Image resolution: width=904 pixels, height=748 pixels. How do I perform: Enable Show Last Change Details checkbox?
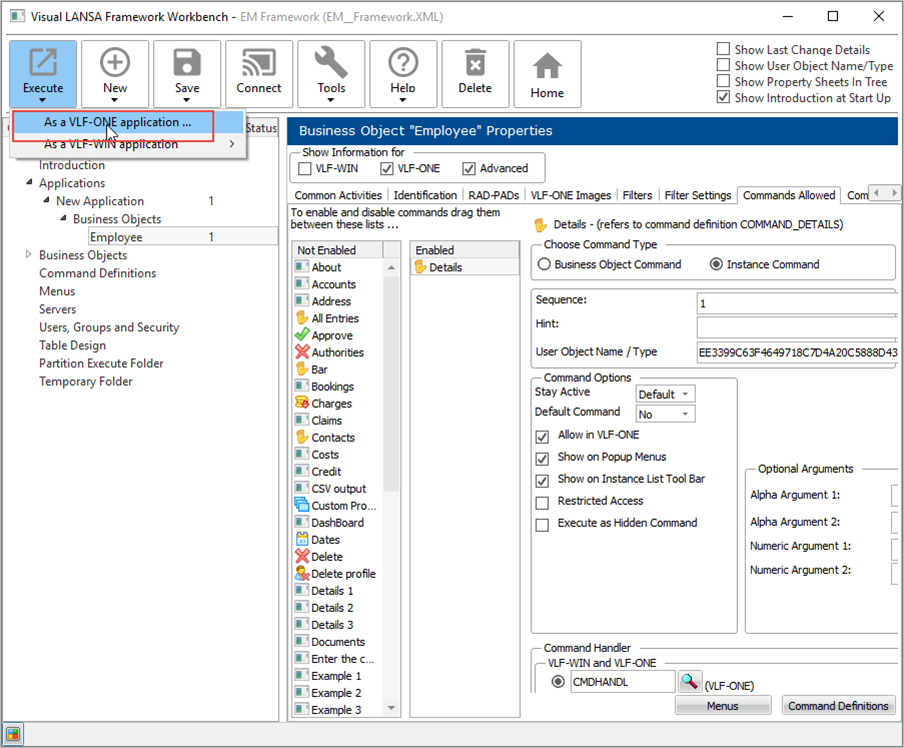724,50
